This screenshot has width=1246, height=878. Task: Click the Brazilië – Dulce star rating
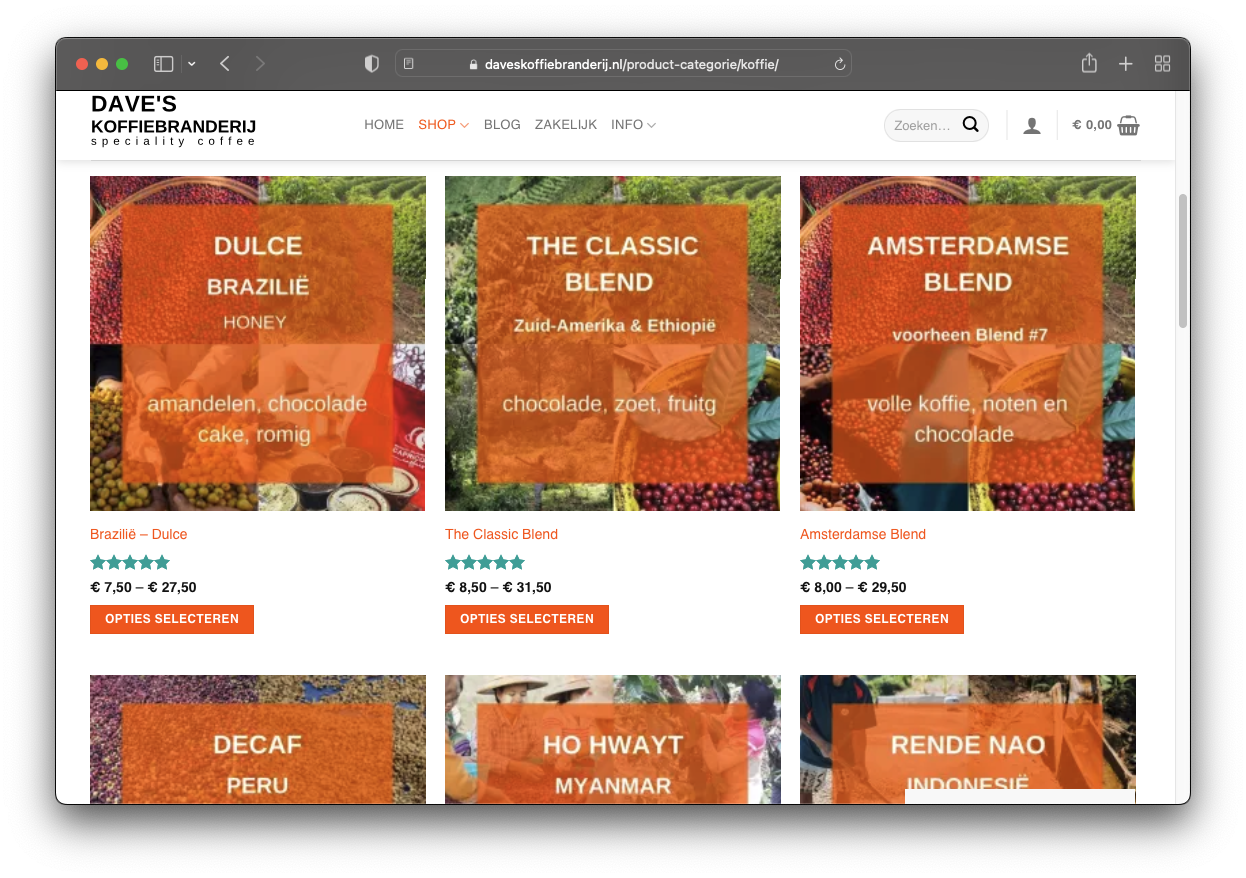tap(130, 562)
